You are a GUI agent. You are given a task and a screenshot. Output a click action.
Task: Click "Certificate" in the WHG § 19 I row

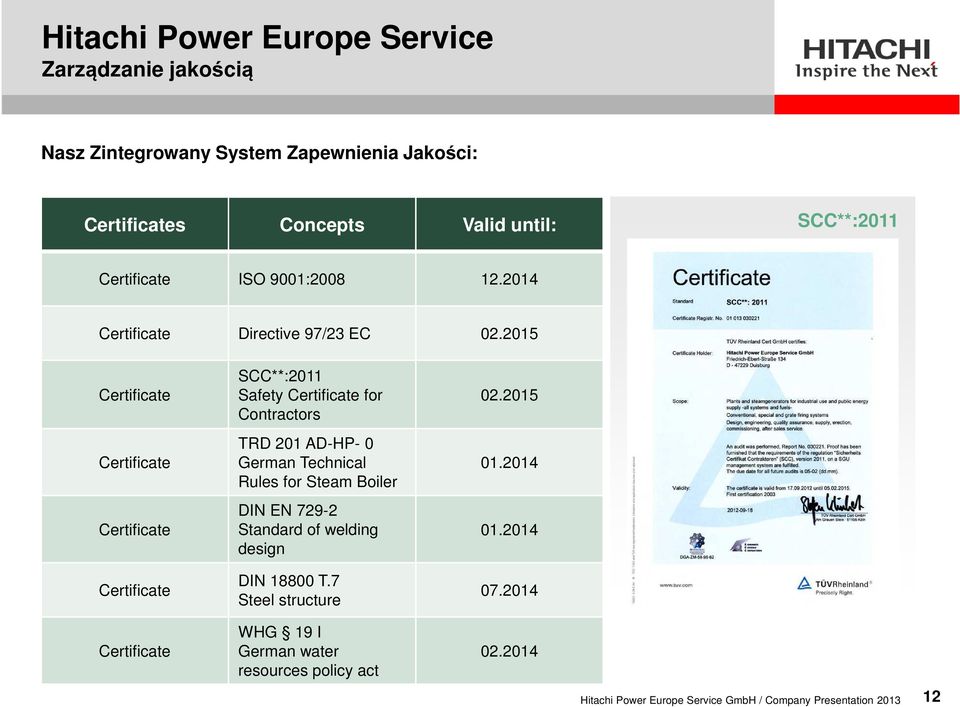point(135,651)
